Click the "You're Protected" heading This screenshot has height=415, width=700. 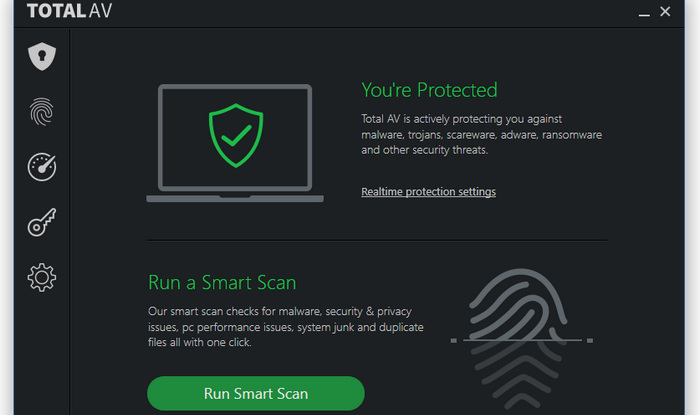[429, 90]
